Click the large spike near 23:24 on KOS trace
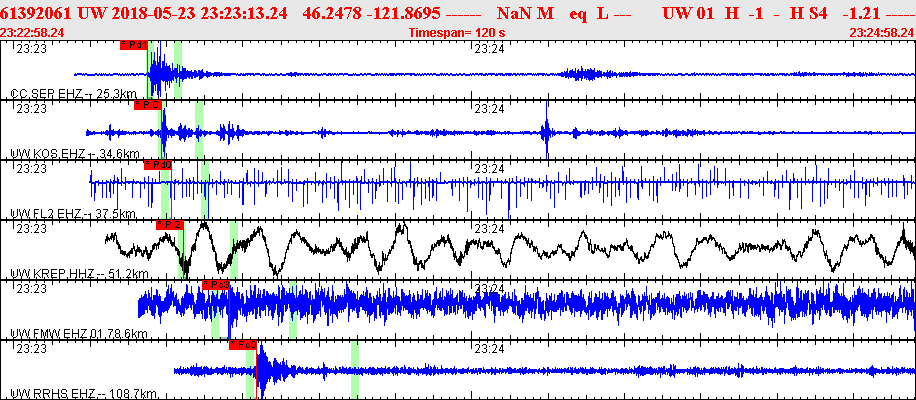The width and height of the screenshot is (916, 400). tap(546, 131)
